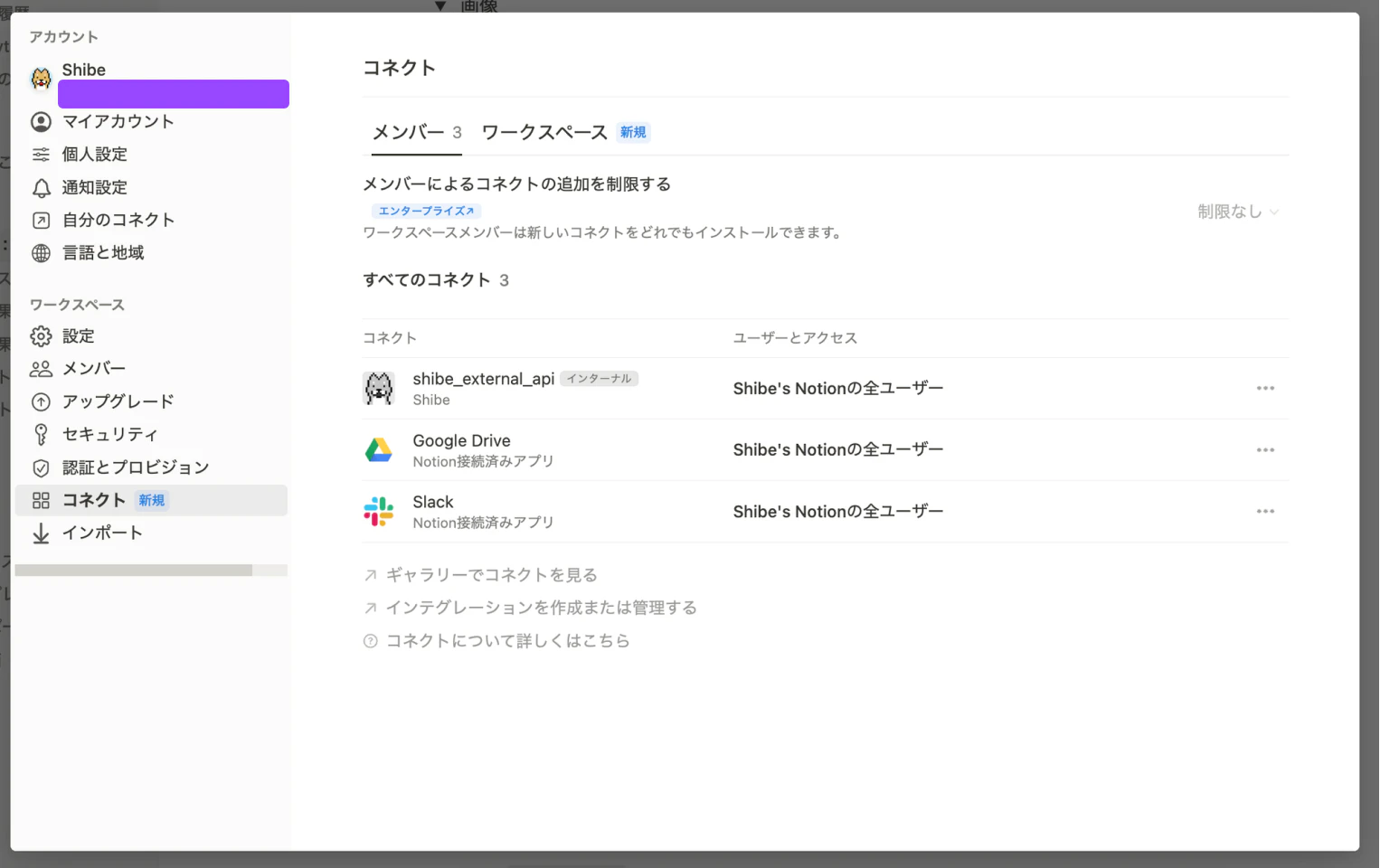1380x868 pixels.
Task: Click the コネクト grid icon in sidebar
Action: pos(41,500)
